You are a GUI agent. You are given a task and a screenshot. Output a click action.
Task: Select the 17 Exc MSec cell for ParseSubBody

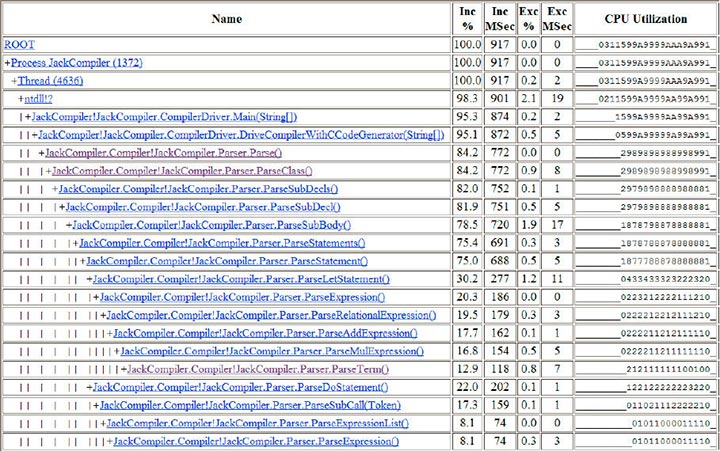(557, 225)
